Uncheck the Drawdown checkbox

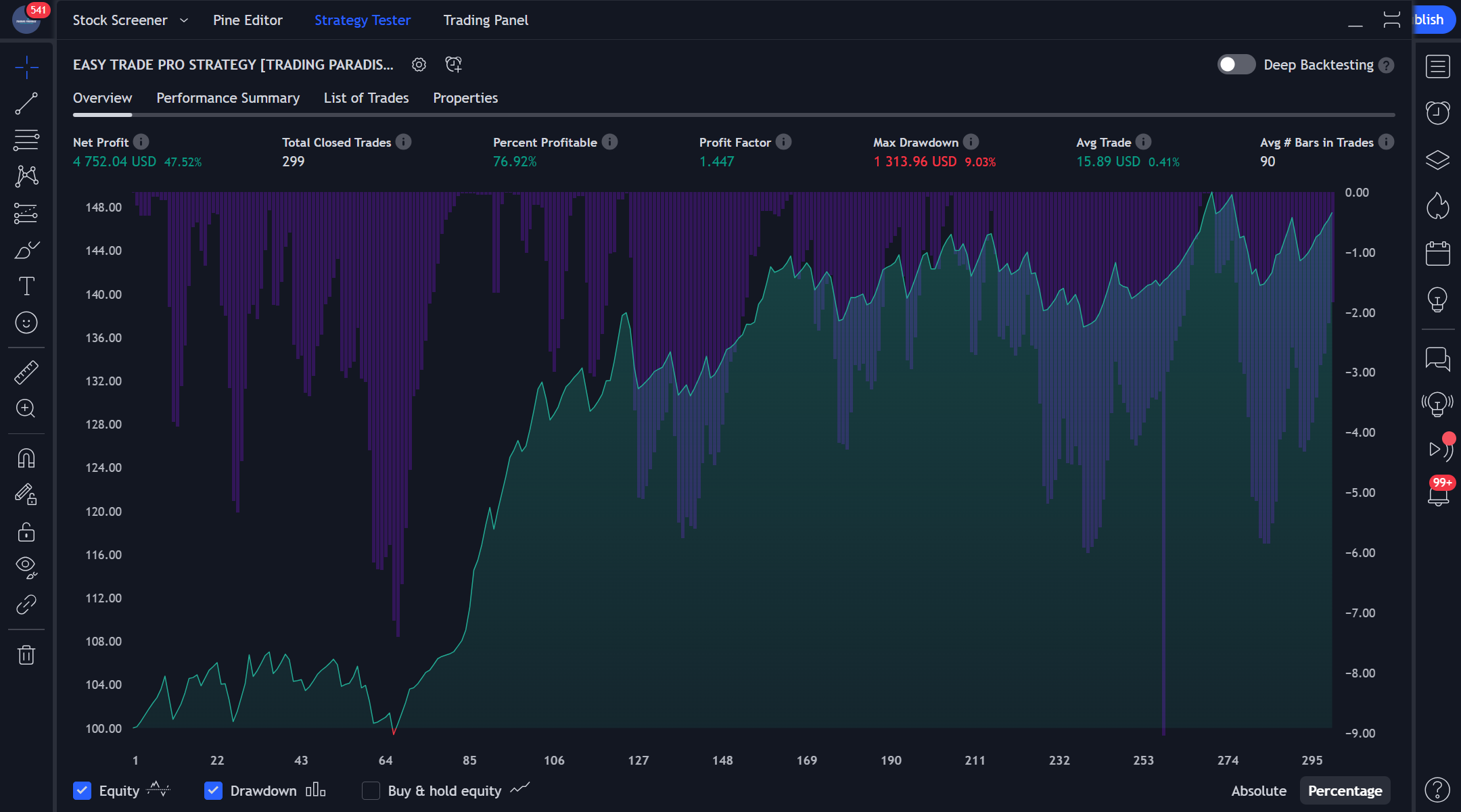tap(214, 790)
